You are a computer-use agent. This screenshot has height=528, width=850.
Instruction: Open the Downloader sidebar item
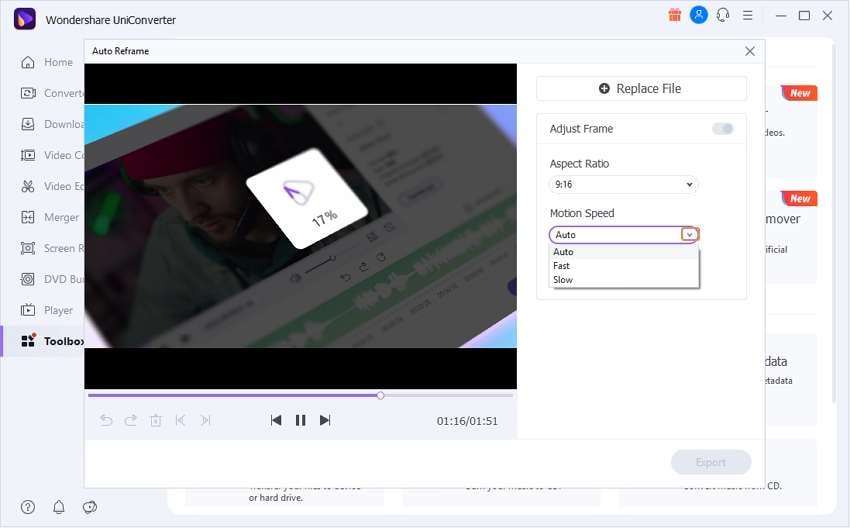pyautogui.click(x=52, y=124)
